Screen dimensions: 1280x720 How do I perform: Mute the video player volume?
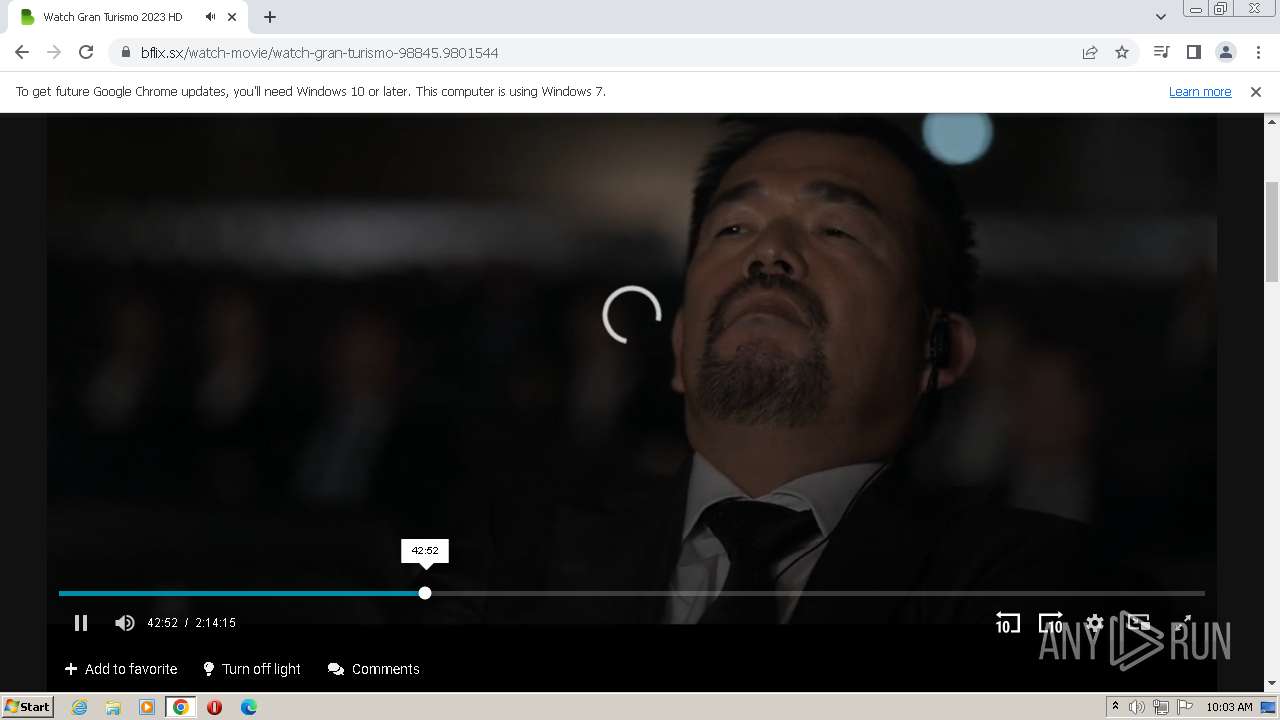click(x=124, y=623)
